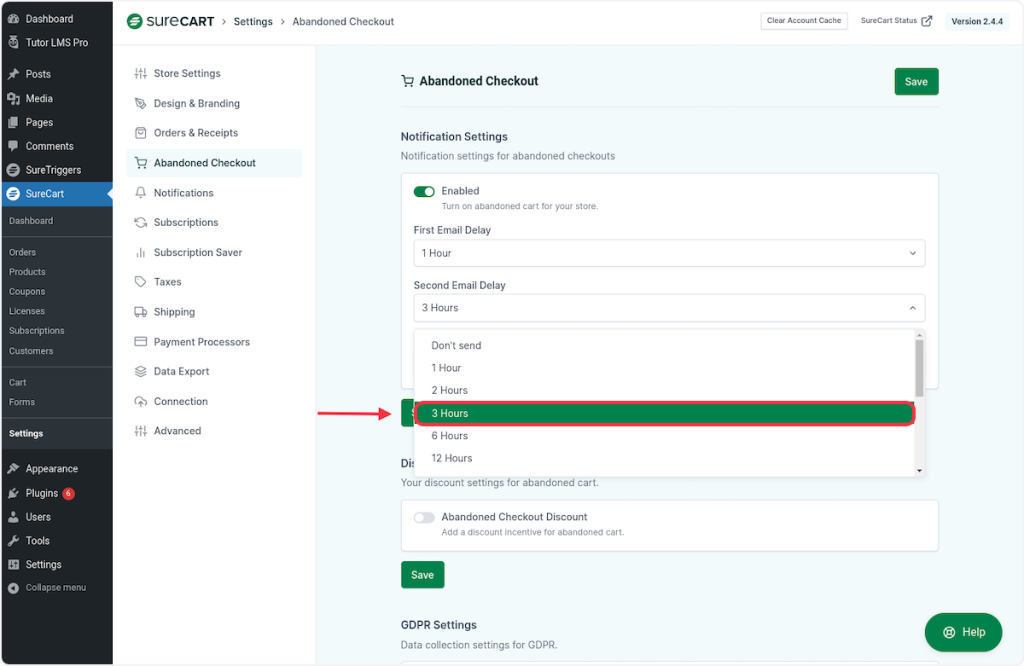Click the Design & Branding brush icon
Image resolution: width=1024 pixels, height=666 pixels.
coord(141,104)
